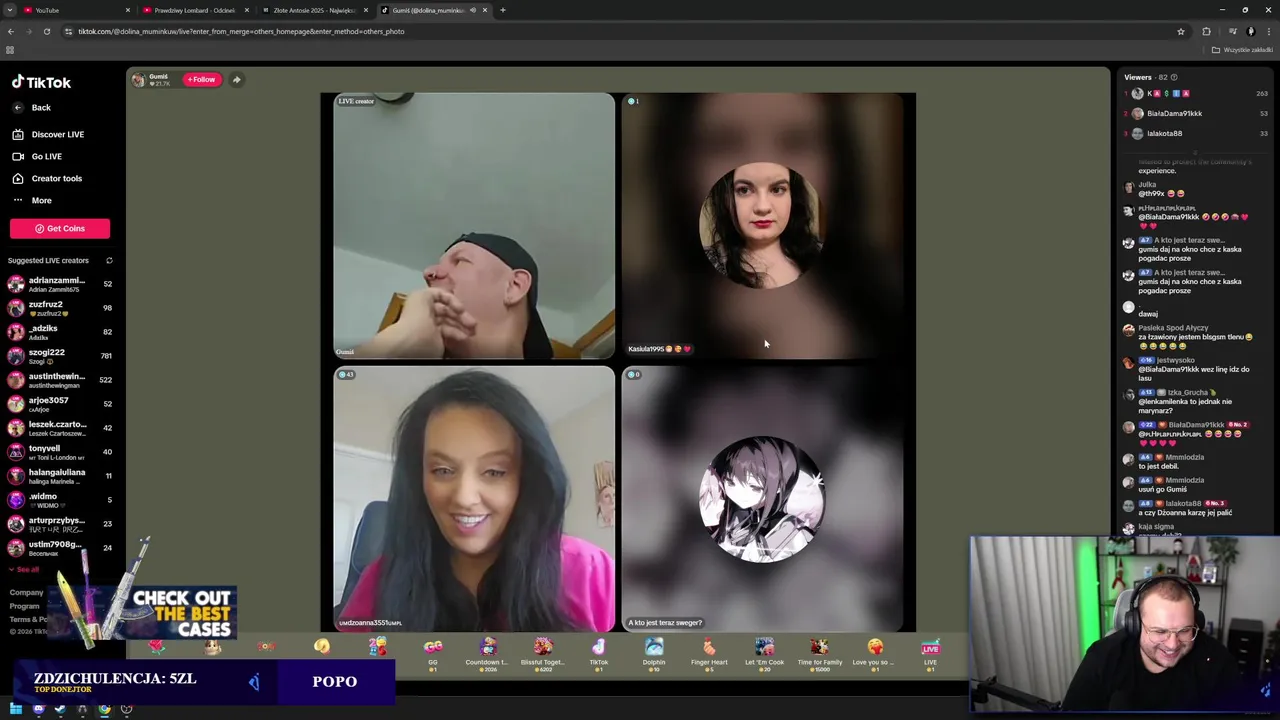Open arjoe3057 suggested creator
The image size is (1280, 720).
coord(60,404)
